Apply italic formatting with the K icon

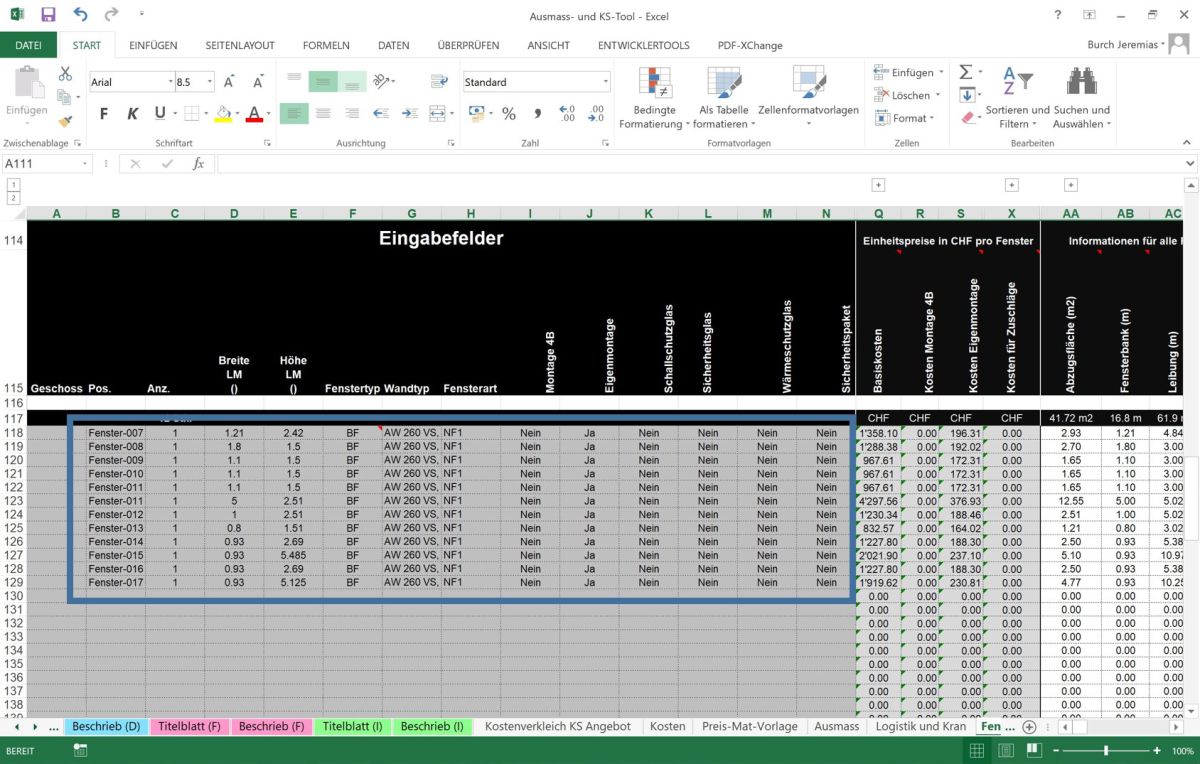(131, 113)
